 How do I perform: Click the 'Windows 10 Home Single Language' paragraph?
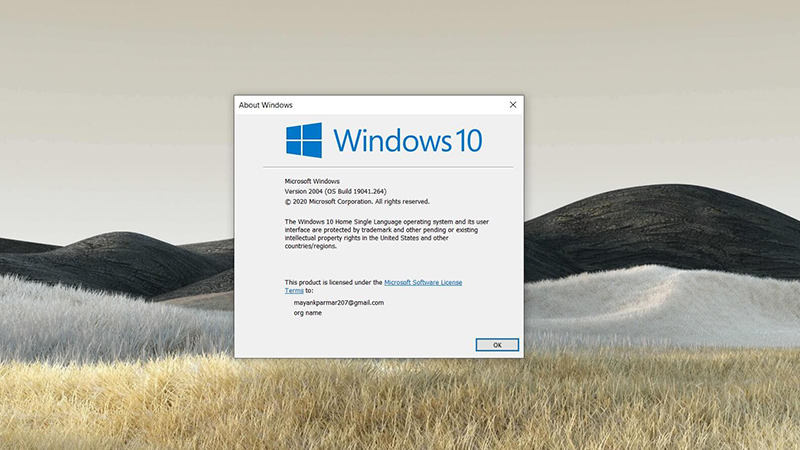pos(387,234)
